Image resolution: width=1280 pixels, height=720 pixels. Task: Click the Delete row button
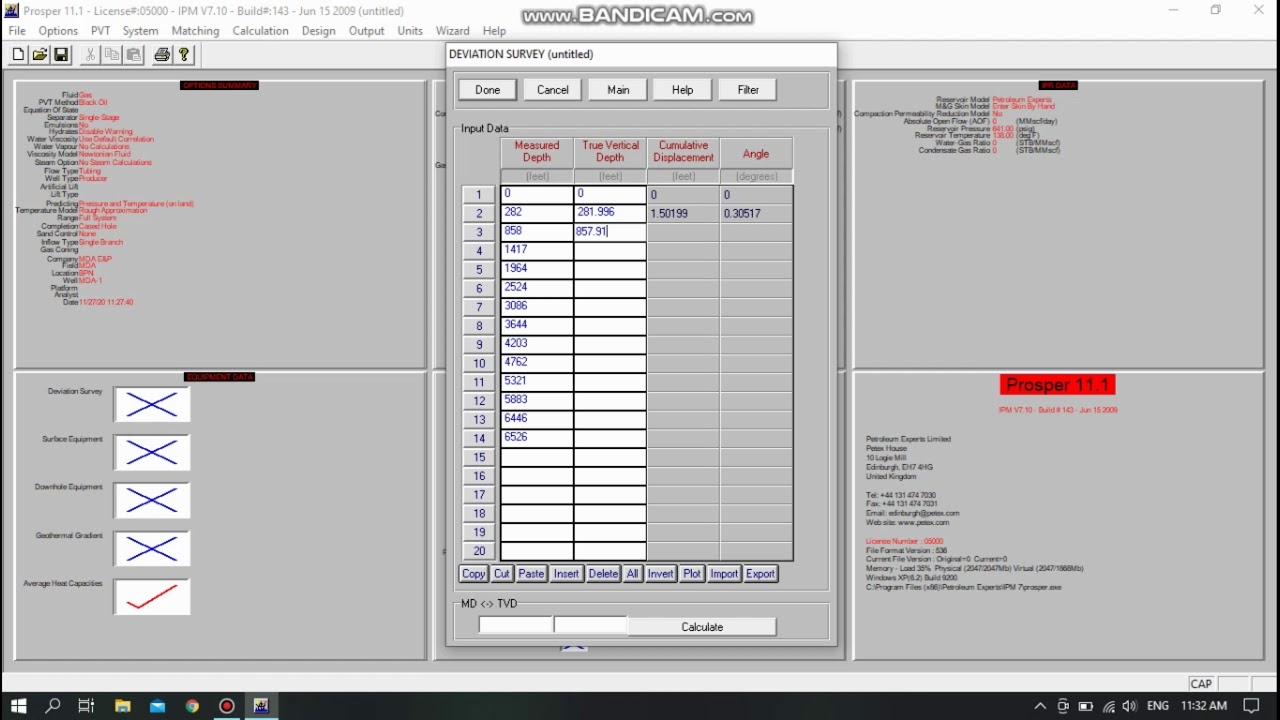click(x=603, y=574)
